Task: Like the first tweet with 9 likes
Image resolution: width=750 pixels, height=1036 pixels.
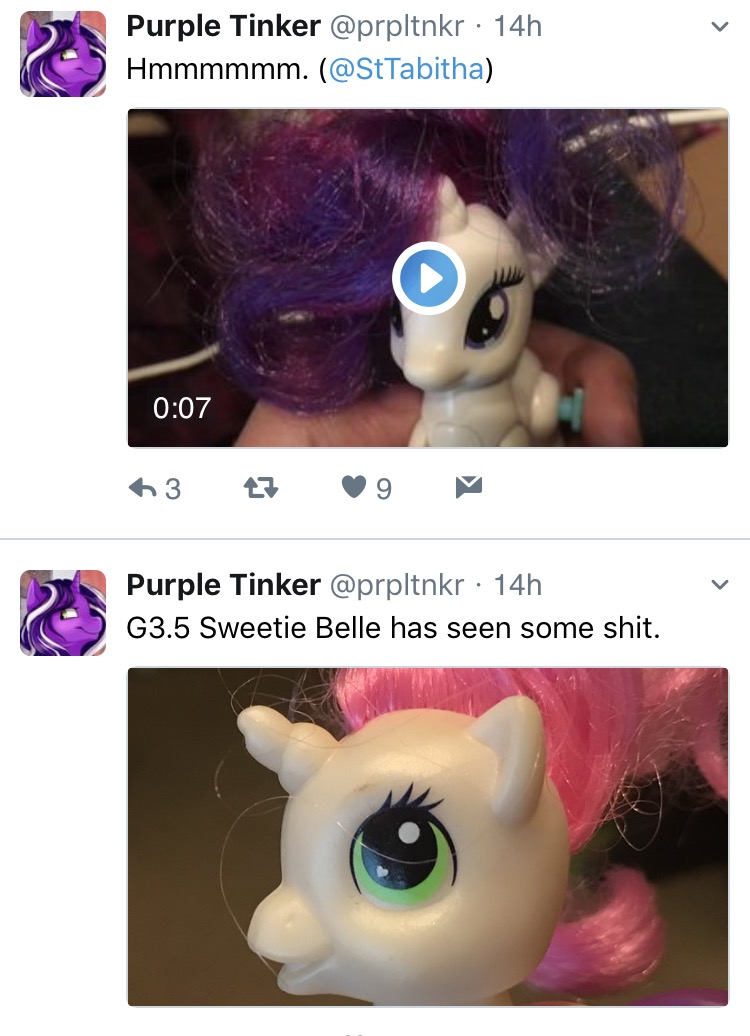Action: pyautogui.click(x=354, y=488)
